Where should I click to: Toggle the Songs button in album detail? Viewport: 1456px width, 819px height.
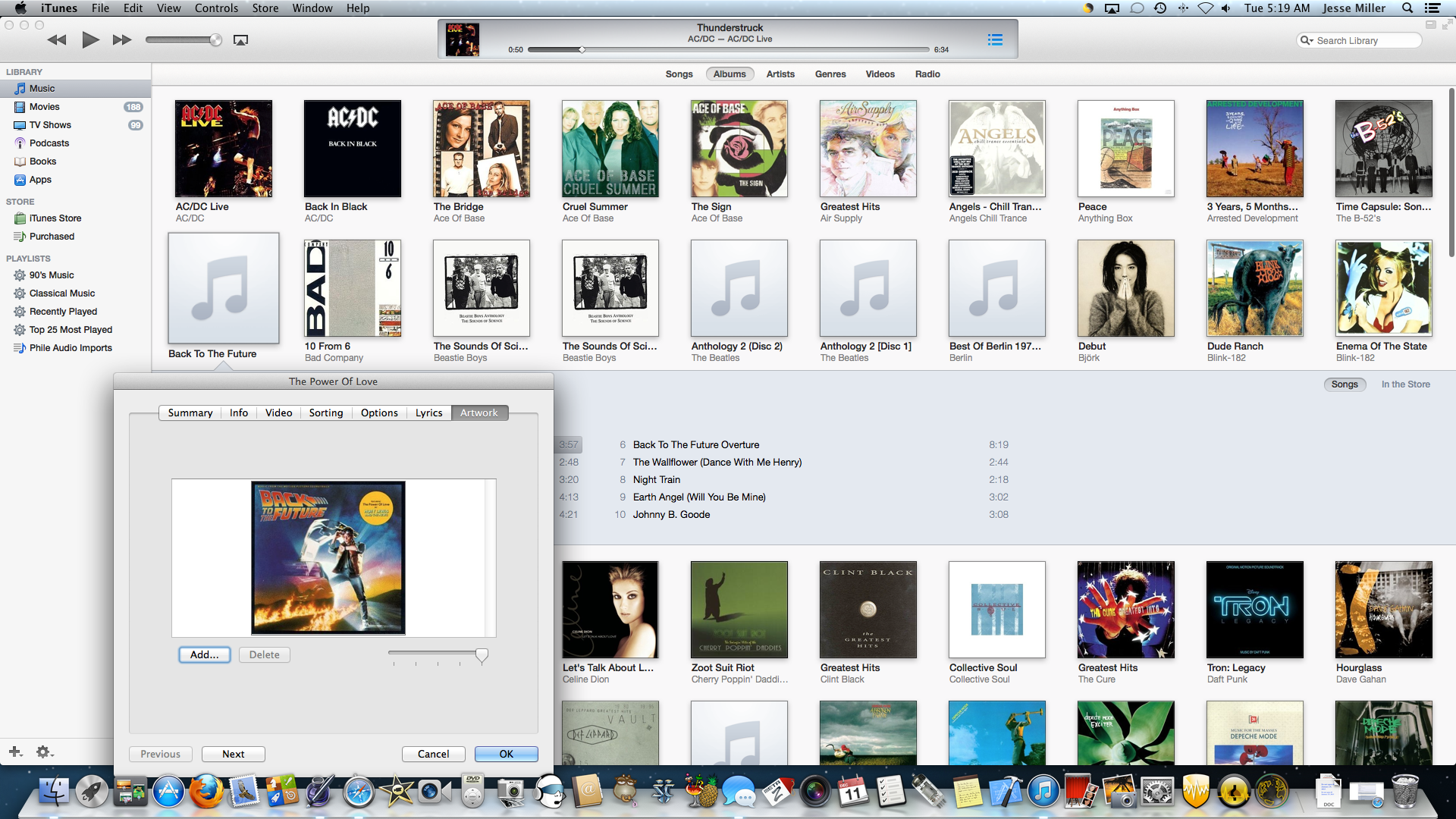(1345, 384)
